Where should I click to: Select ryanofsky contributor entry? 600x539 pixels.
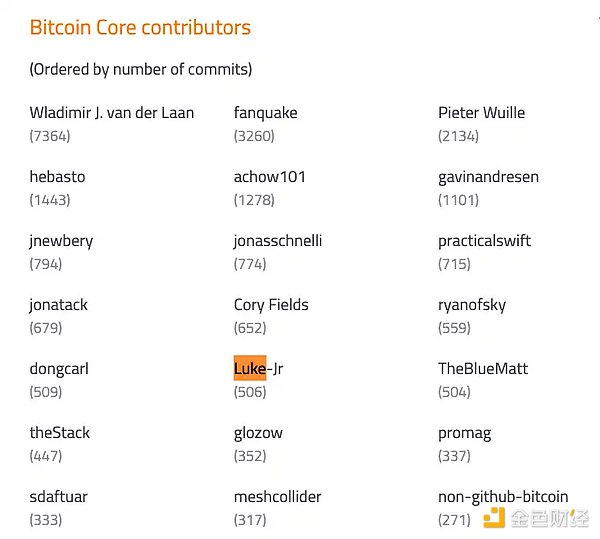[472, 305]
